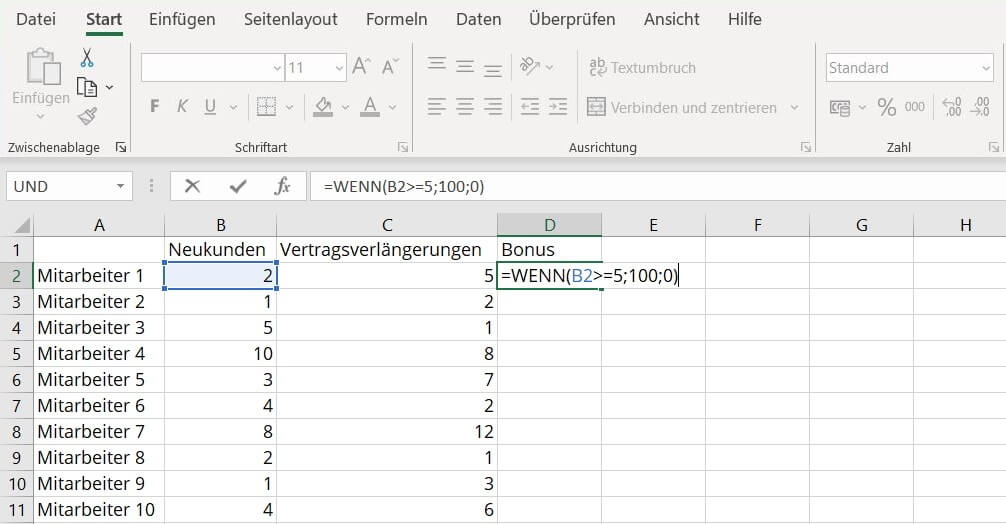Switch to the Daten tab

[479, 19]
